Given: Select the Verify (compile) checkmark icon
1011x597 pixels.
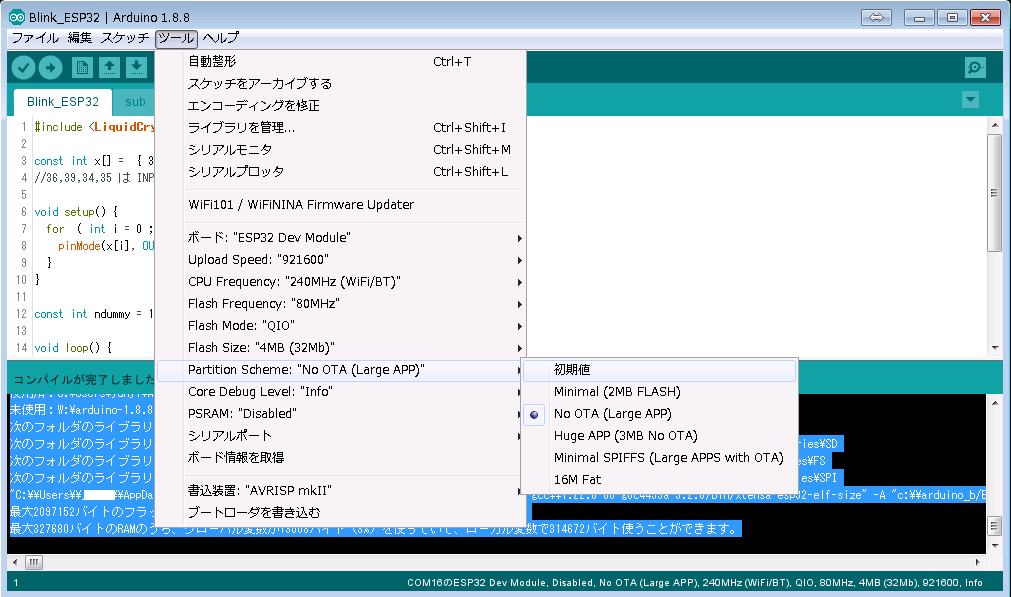Looking at the screenshot, I should [x=23, y=67].
